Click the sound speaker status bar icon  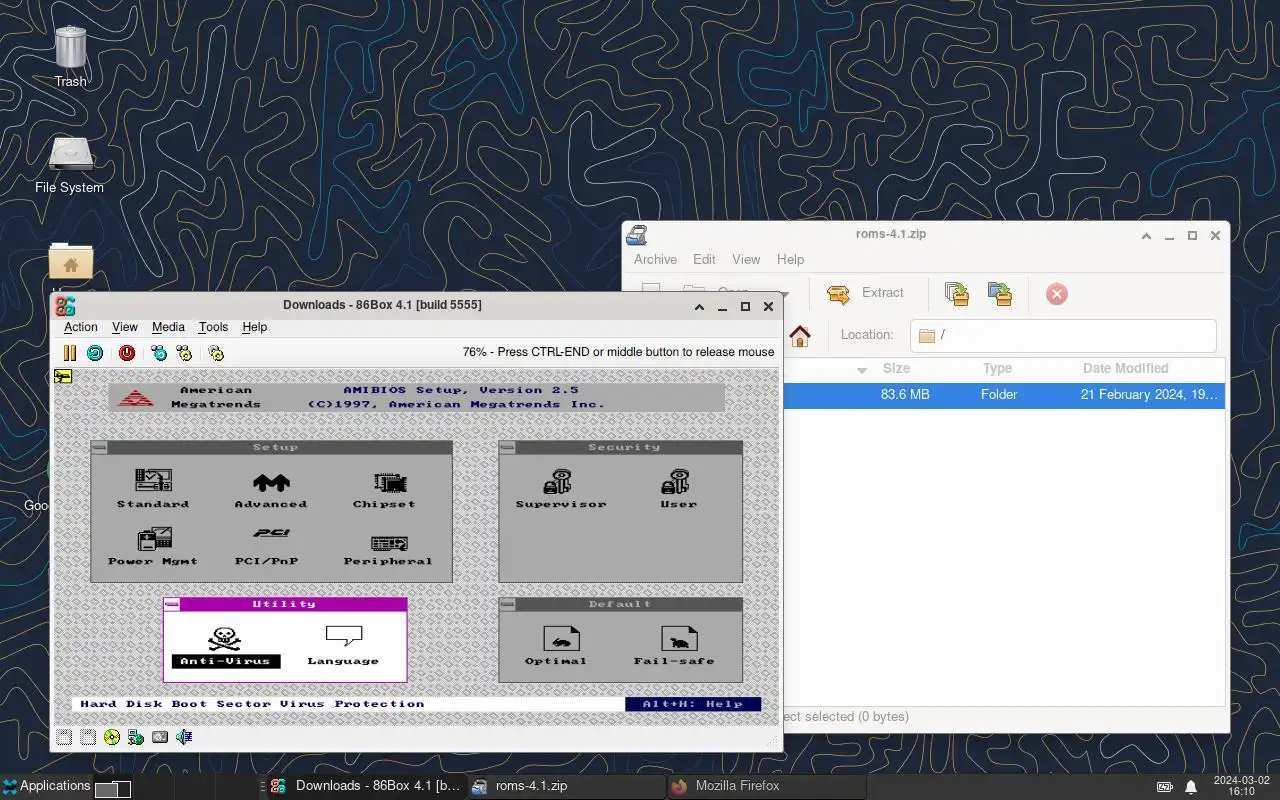point(184,737)
